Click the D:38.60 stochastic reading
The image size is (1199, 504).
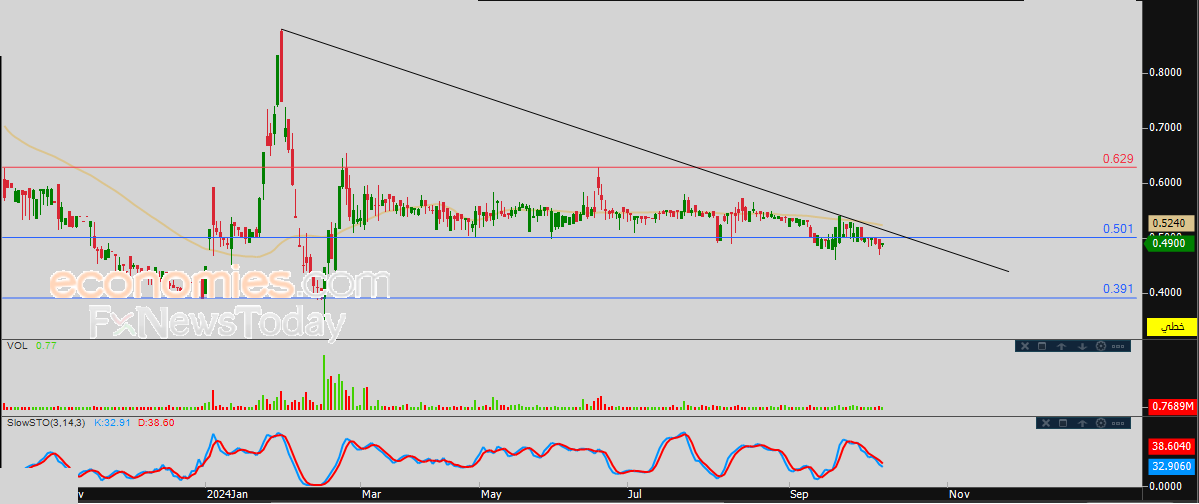click(156, 422)
